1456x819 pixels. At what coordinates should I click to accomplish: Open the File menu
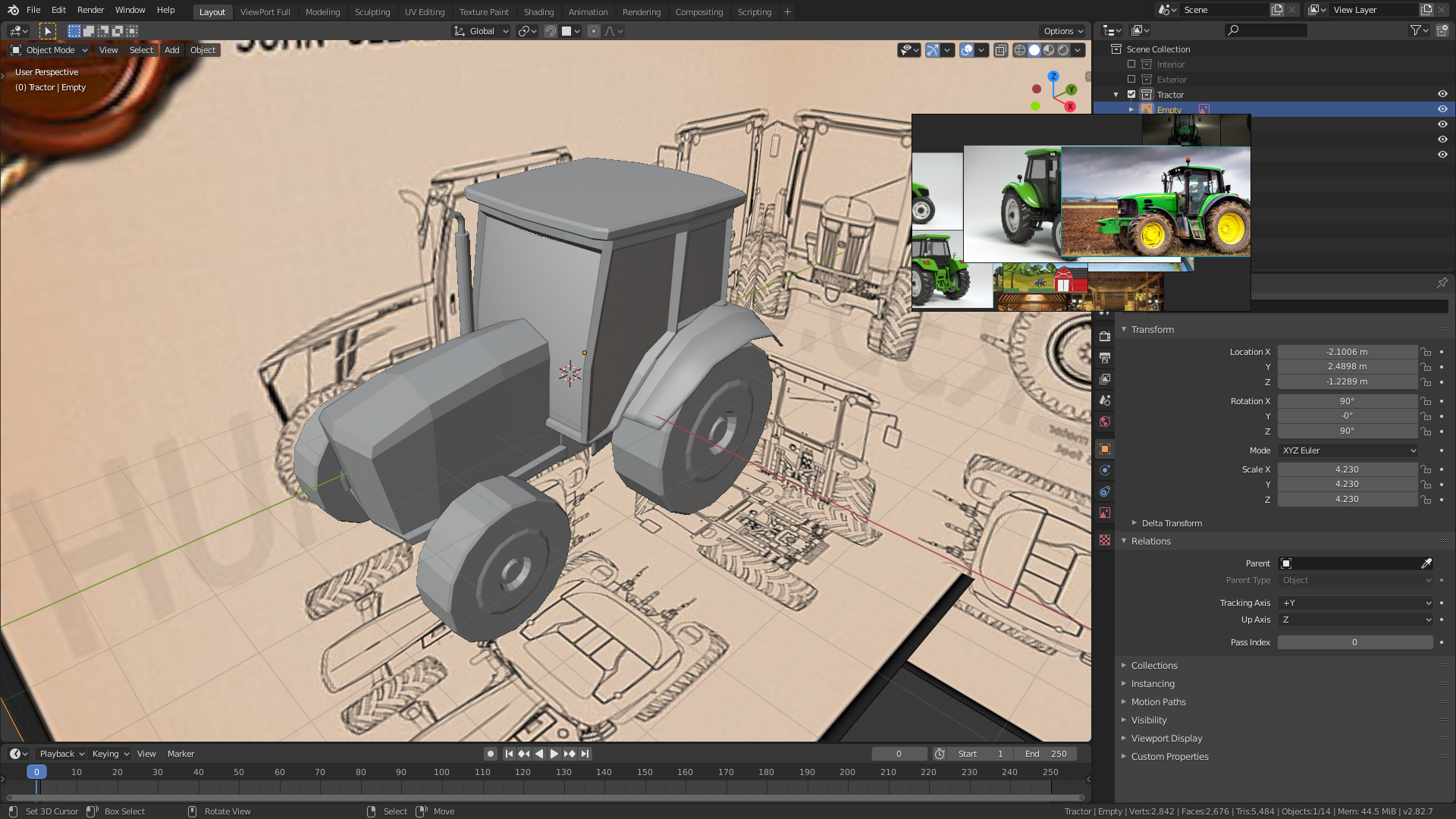[x=33, y=10]
